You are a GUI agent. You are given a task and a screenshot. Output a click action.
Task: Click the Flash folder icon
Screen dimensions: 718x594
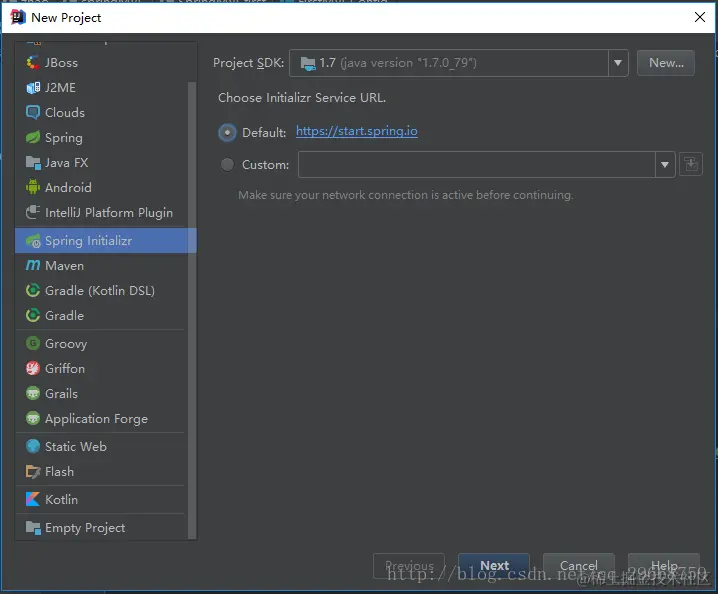pyautogui.click(x=33, y=471)
